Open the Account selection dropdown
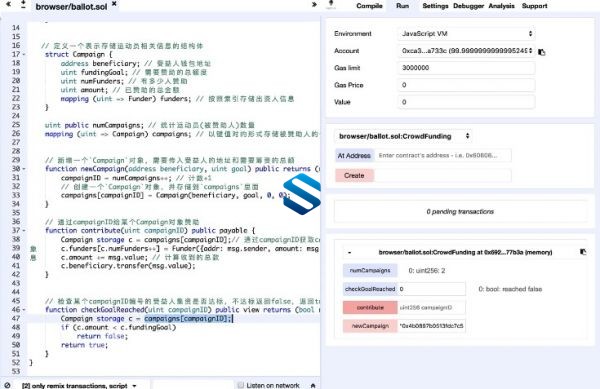The height and width of the screenshot is (389, 600). pyautogui.click(x=466, y=50)
